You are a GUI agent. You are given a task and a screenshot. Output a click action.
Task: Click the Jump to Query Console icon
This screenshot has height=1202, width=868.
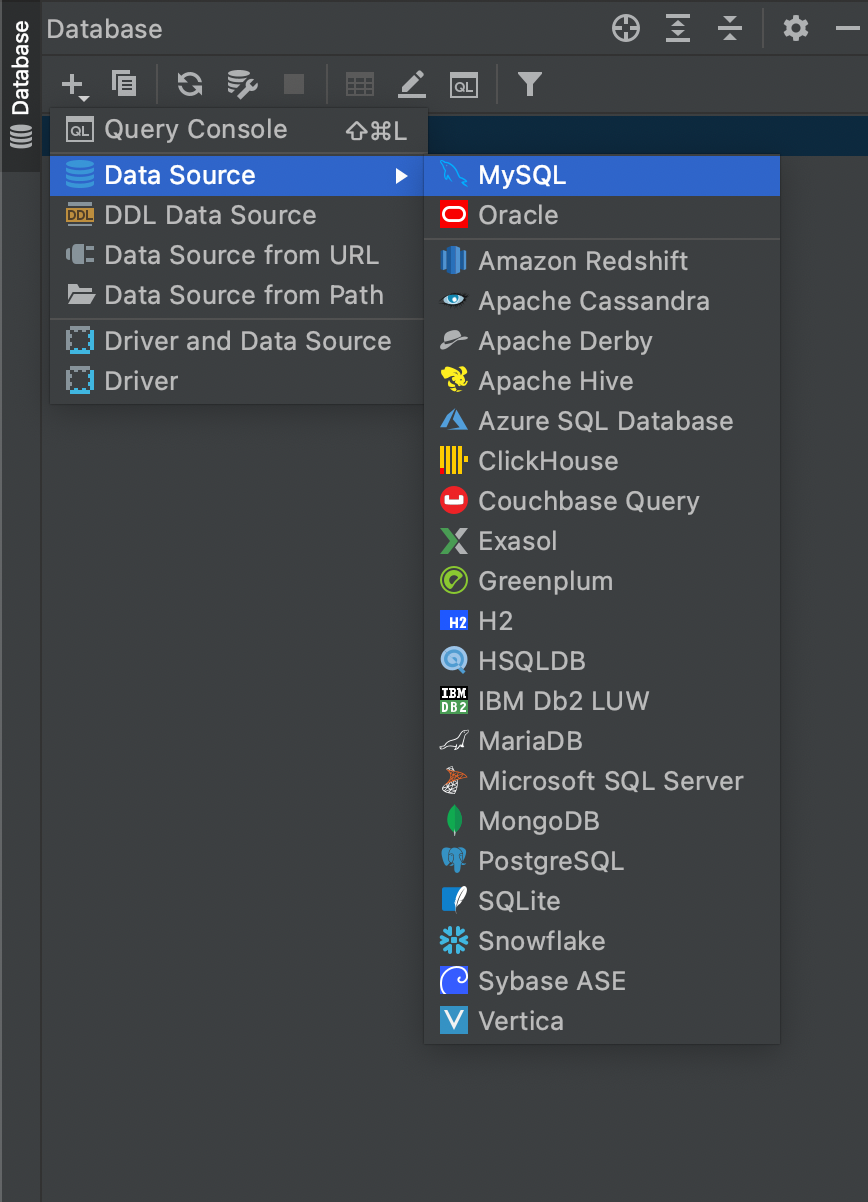464,85
